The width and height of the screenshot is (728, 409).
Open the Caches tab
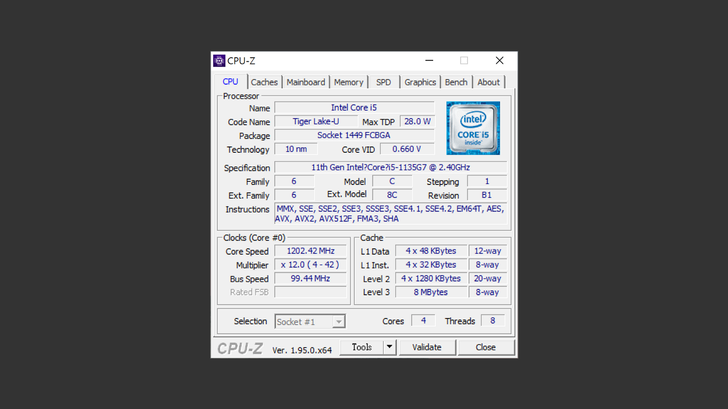(264, 82)
